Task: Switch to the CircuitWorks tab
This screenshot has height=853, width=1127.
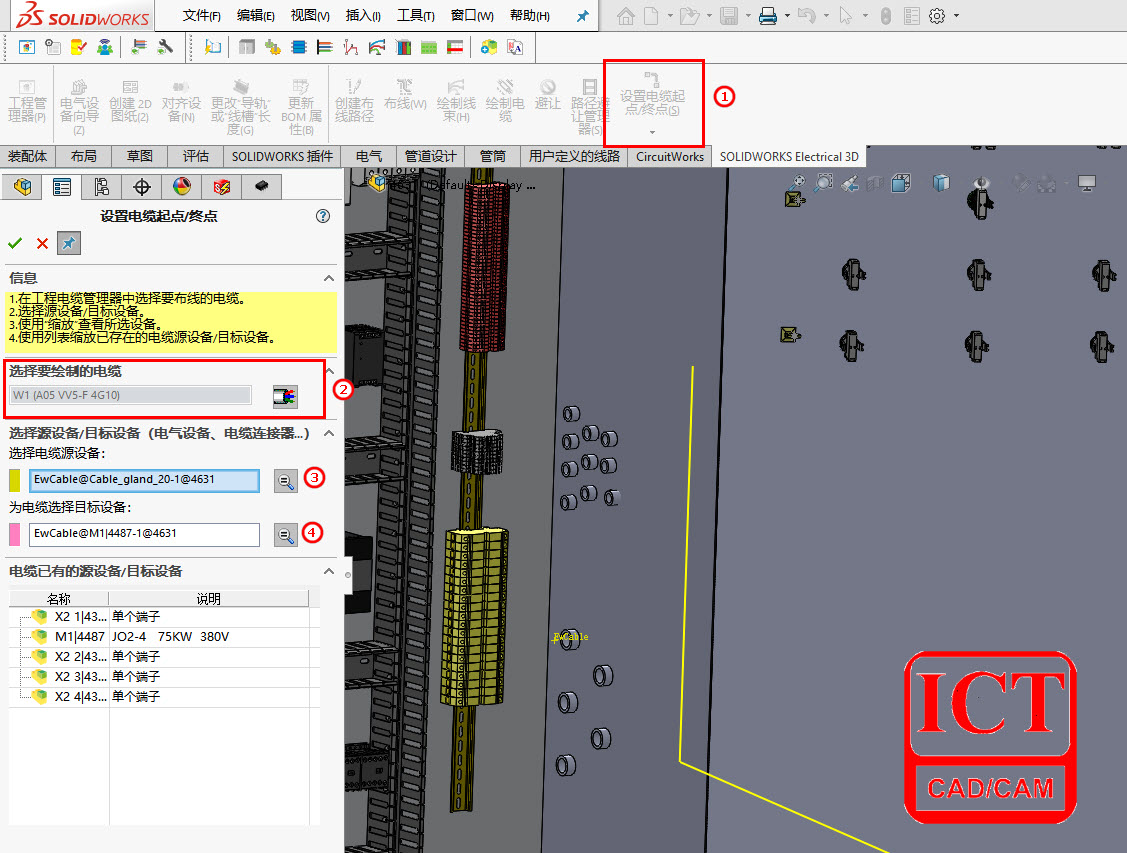Action: 670,156
